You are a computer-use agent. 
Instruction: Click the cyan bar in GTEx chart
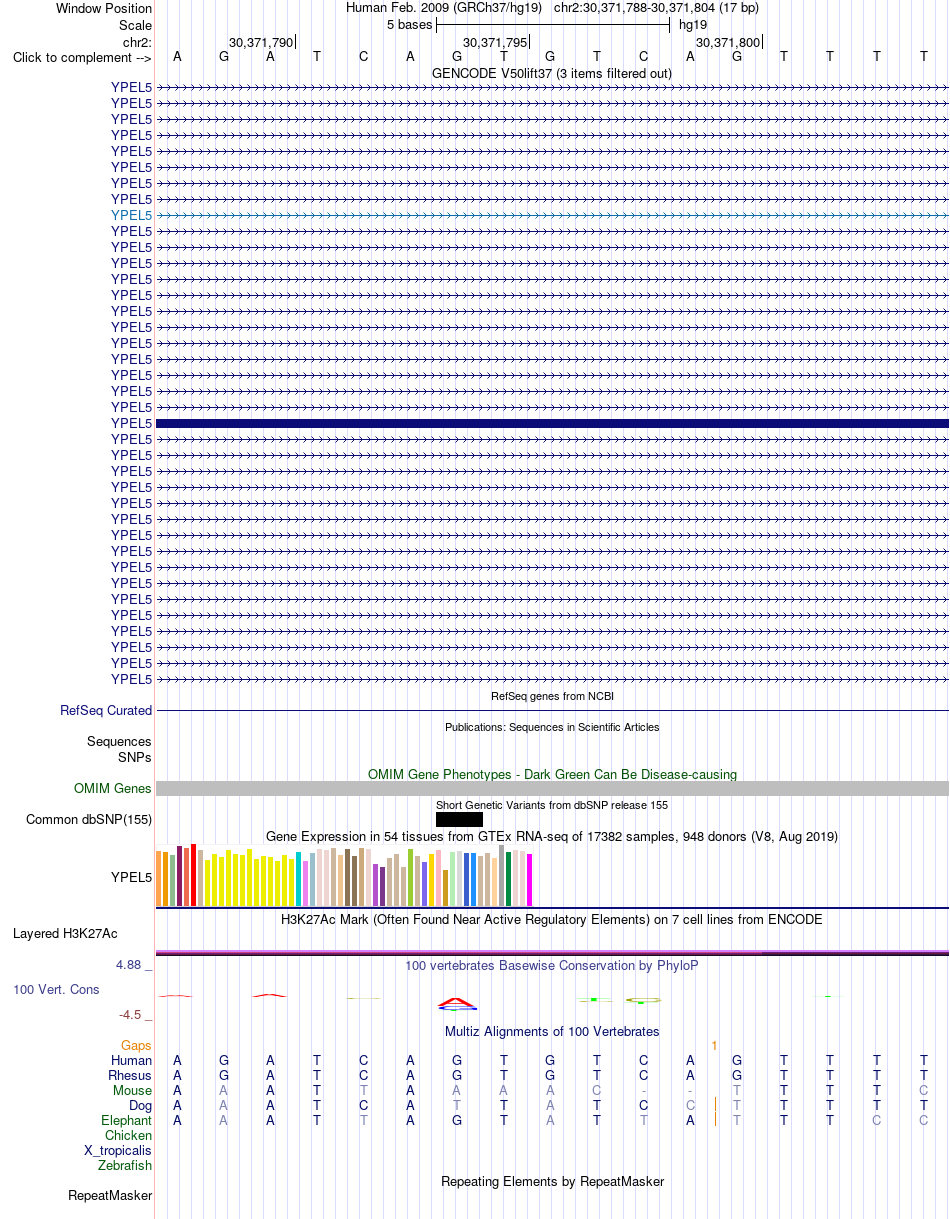[x=299, y=879]
